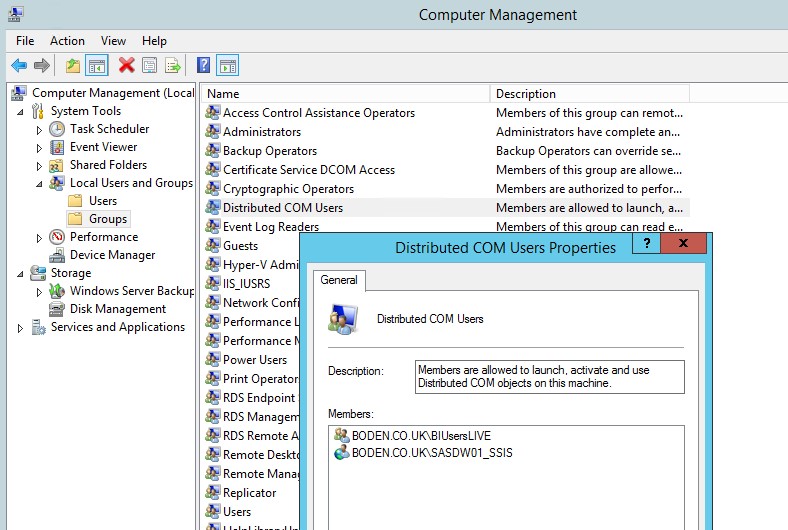Click 'Backup Operators can override se...' description
Viewport: 788px width, 530px height.
click(x=588, y=151)
